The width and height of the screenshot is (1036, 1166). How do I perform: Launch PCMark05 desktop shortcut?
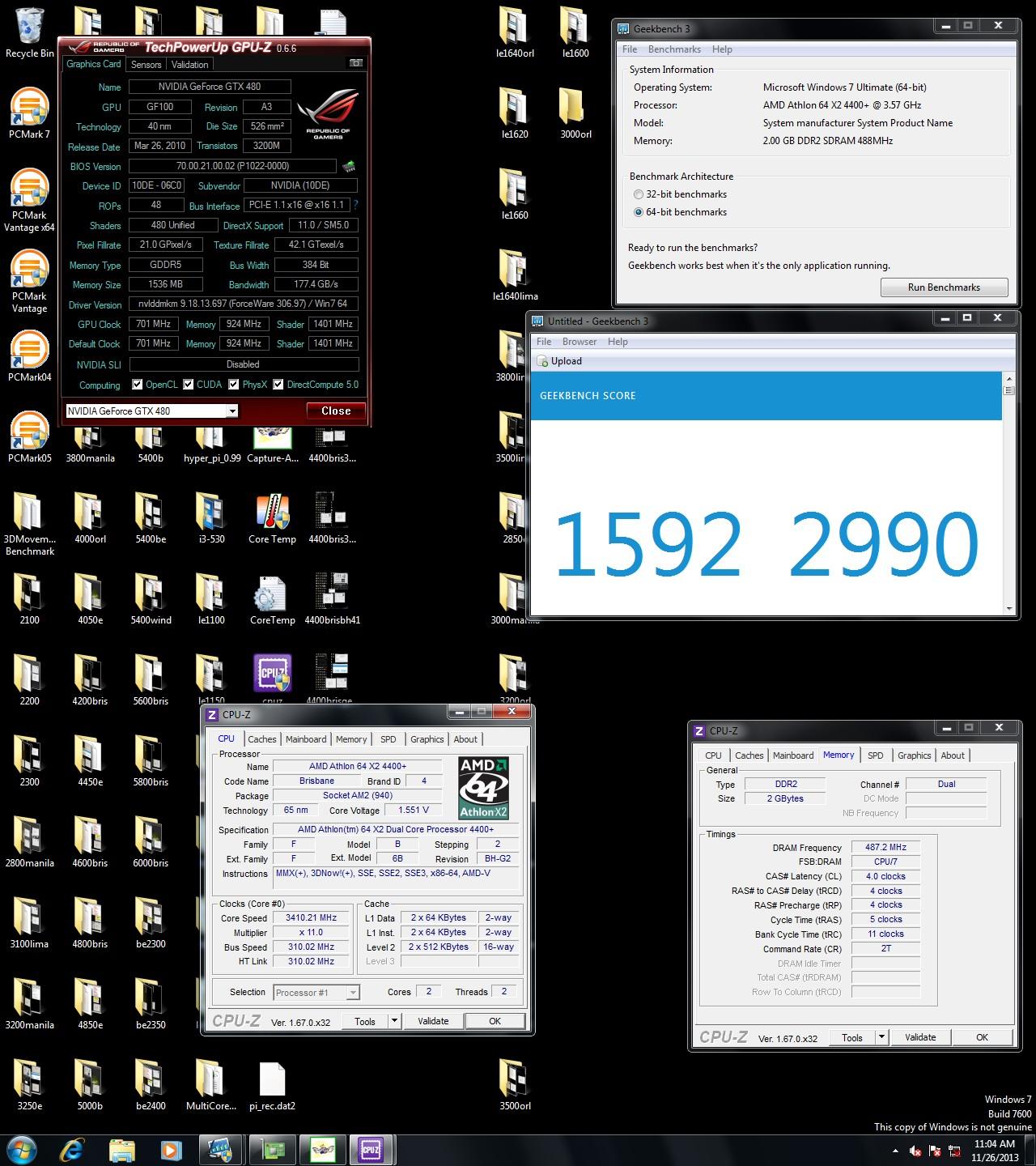(x=29, y=436)
